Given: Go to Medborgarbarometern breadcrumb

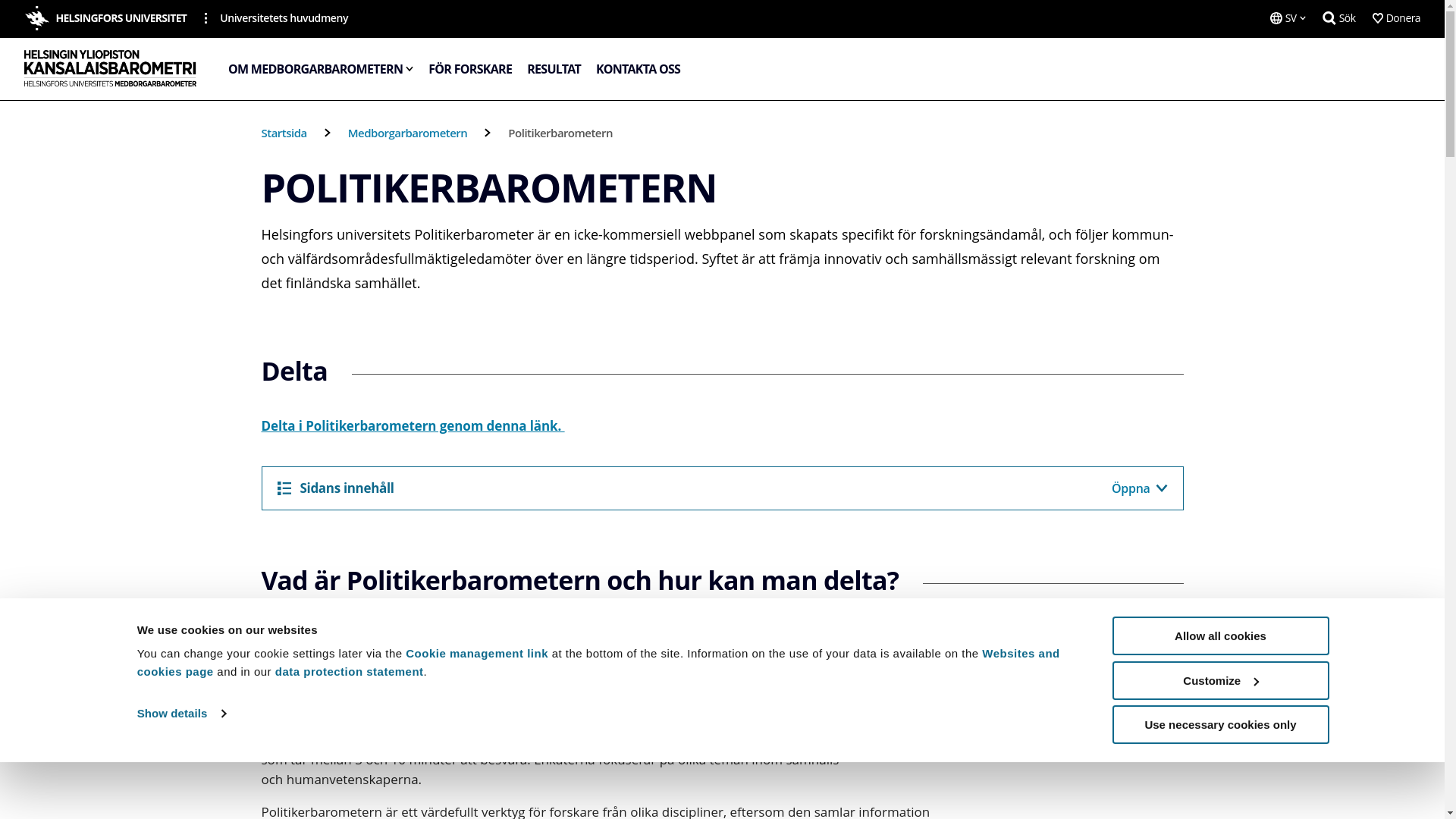Looking at the screenshot, I should (x=407, y=133).
